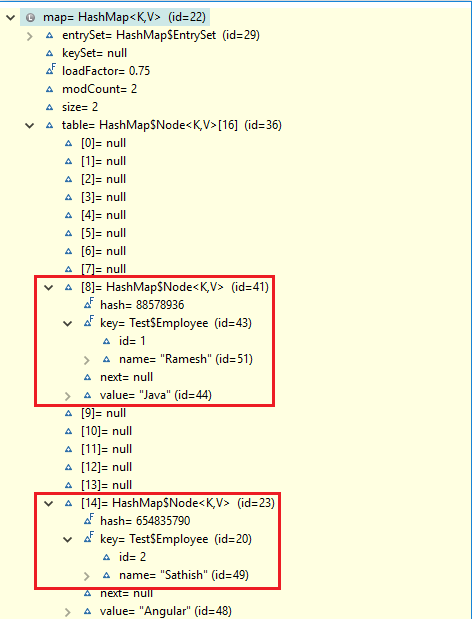Click the field icon beside value "Angular"
This screenshot has height=619, width=472.
click(x=88, y=611)
